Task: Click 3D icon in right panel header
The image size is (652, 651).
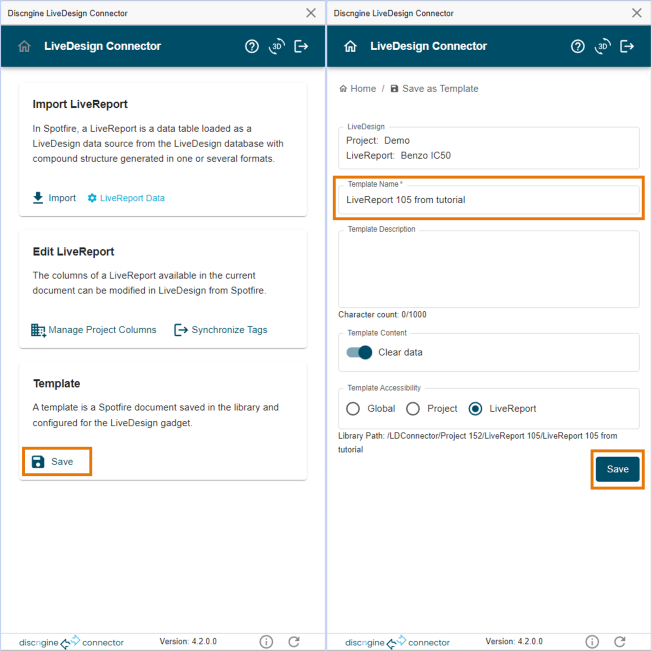Action: coord(603,46)
